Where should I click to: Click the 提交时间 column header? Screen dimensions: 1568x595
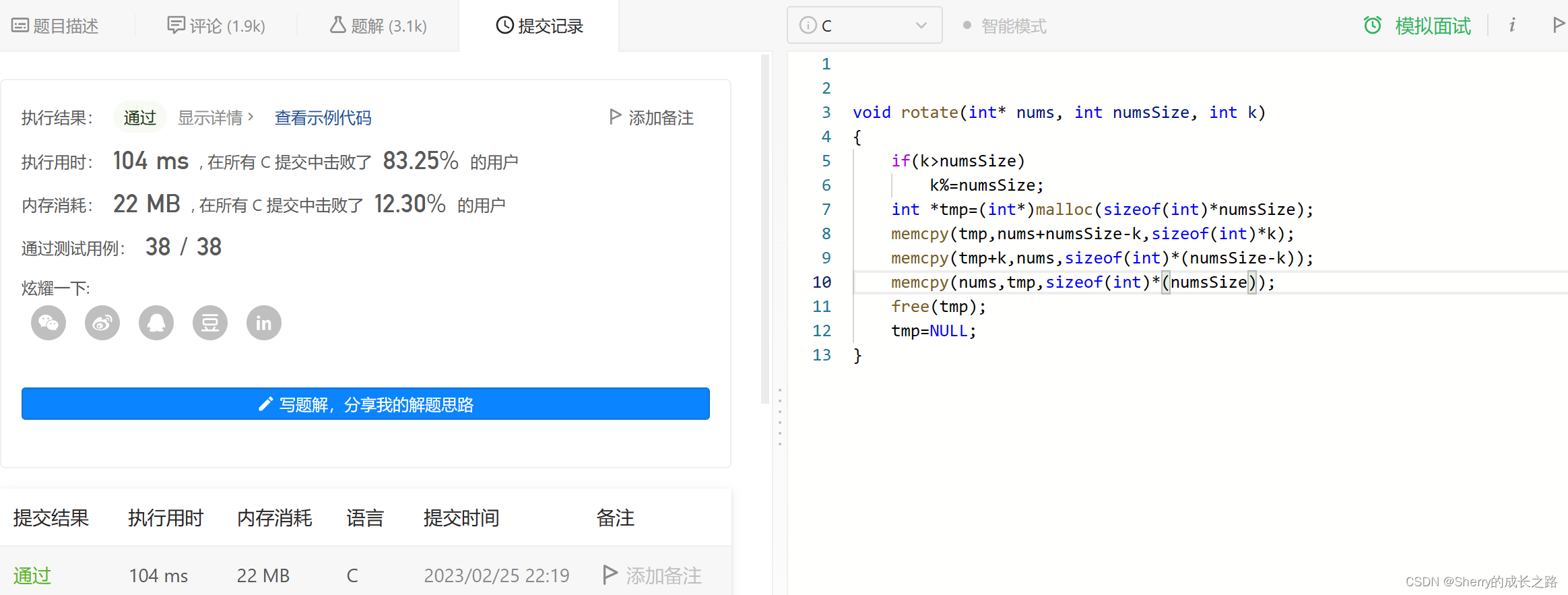tap(461, 518)
